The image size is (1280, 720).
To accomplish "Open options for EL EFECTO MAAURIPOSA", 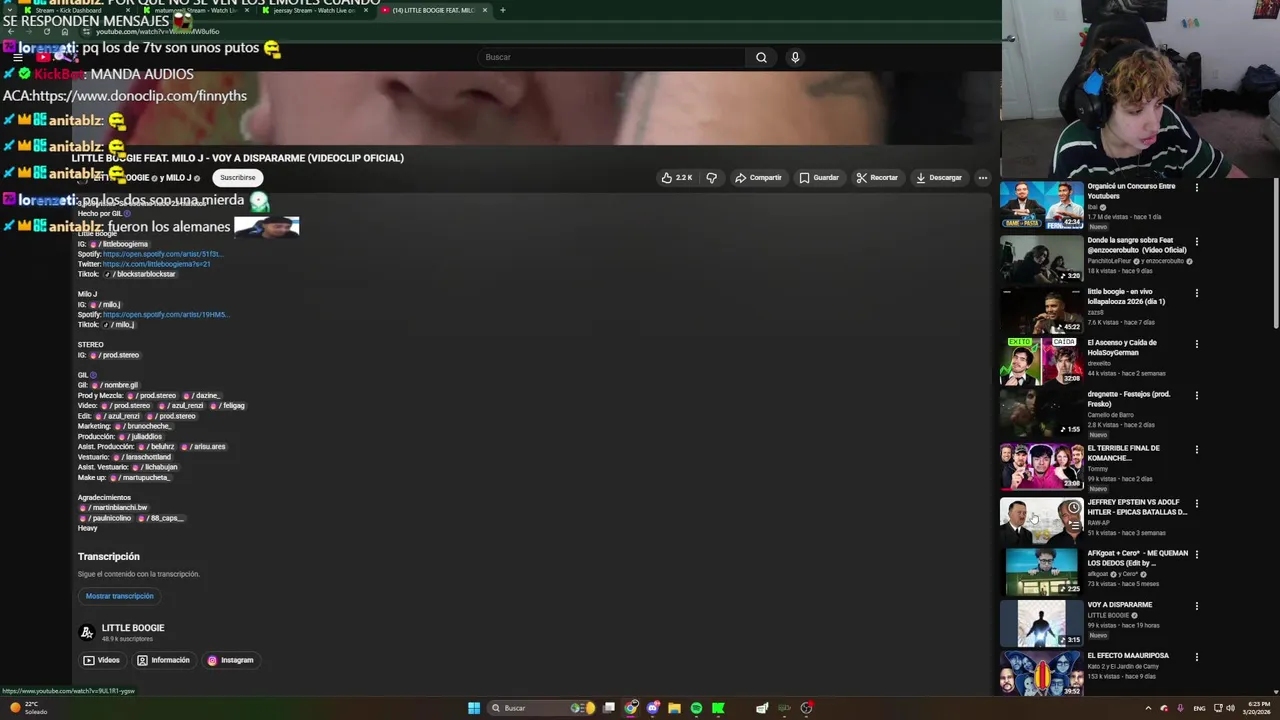I will (x=1196, y=657).
